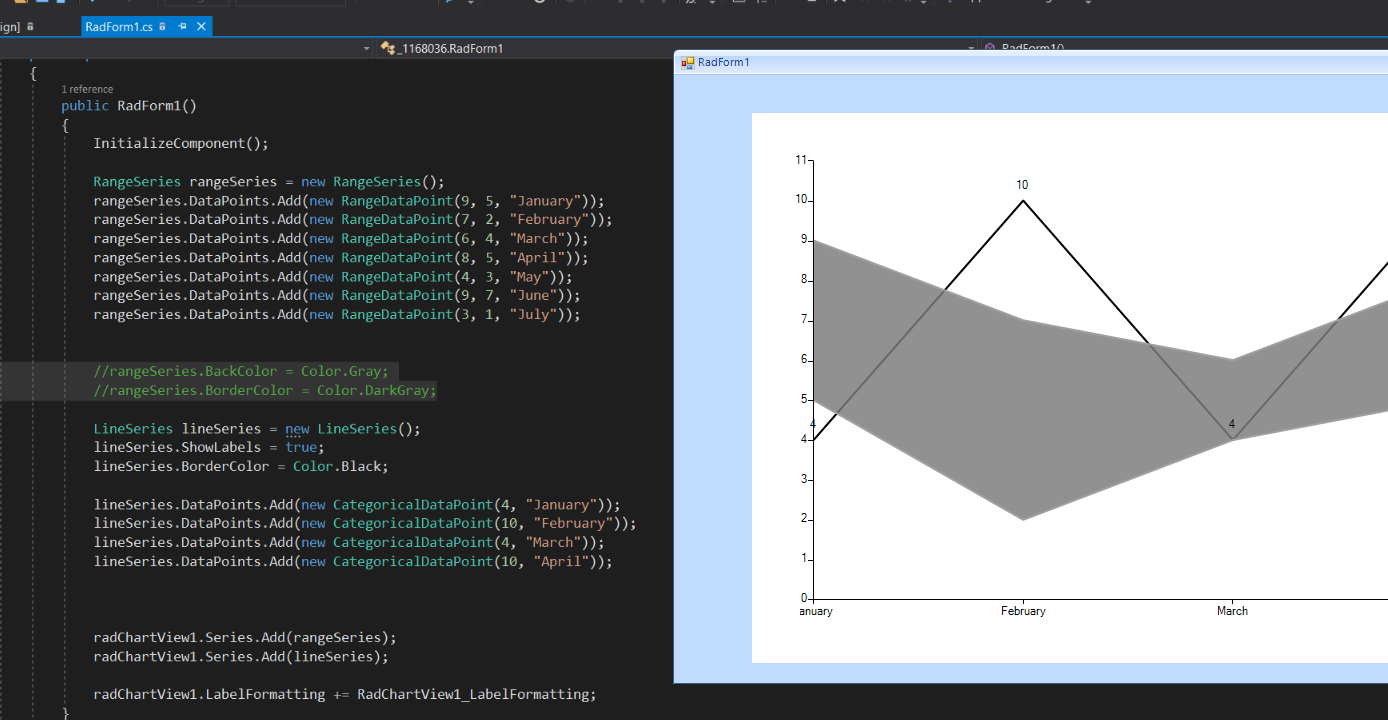Place cursor on InitializeComponent() line
The height and width of the screenshot is (720, 1388).
coord(181,143)
